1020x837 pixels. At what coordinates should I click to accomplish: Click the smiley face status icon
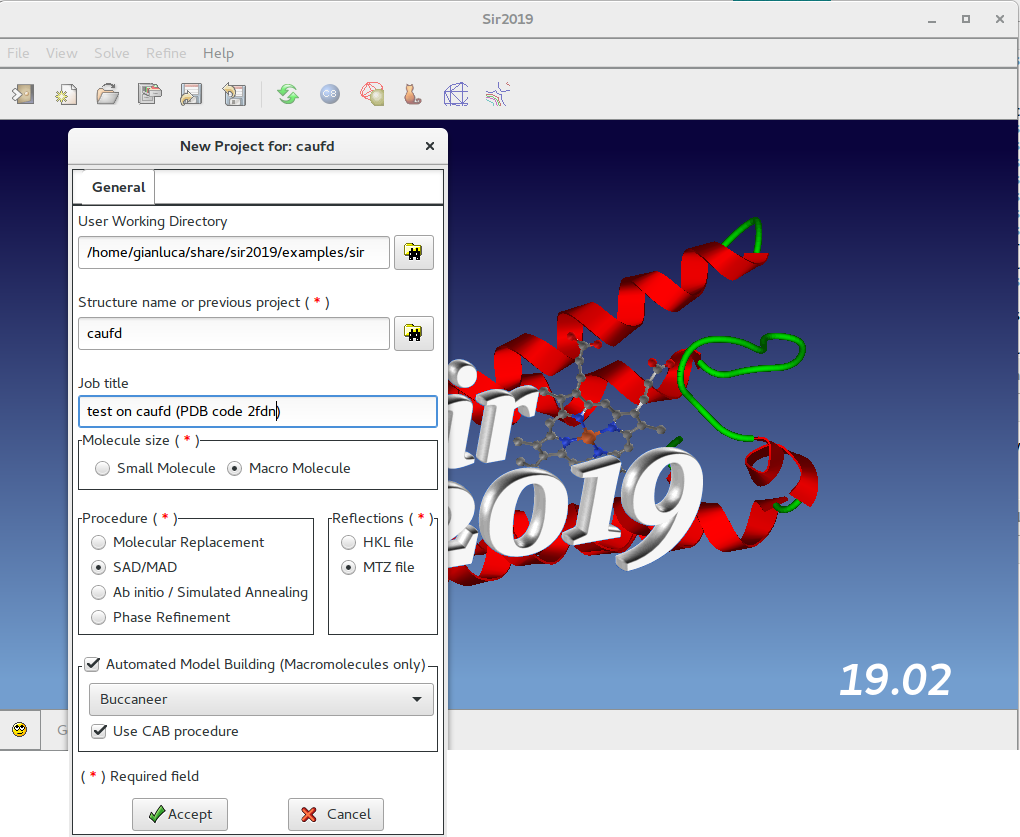click(20, 730)
